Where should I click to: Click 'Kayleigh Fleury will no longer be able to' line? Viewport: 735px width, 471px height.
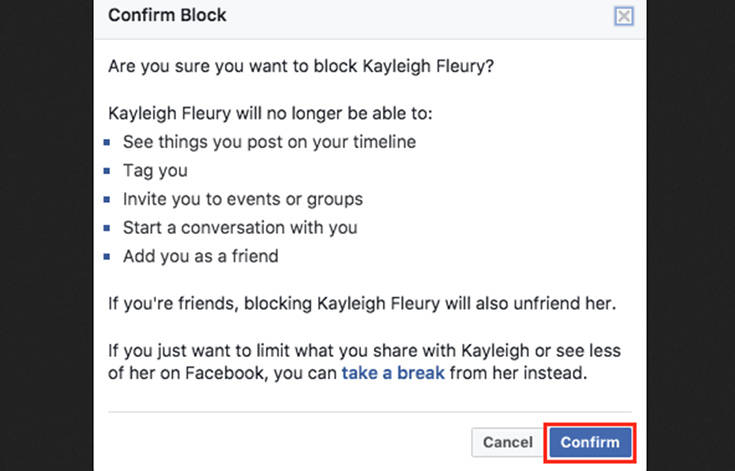[x=270, y=113]
